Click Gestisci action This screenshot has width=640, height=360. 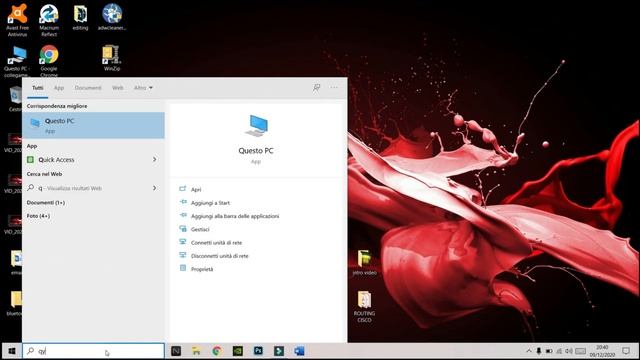[200, 229]
